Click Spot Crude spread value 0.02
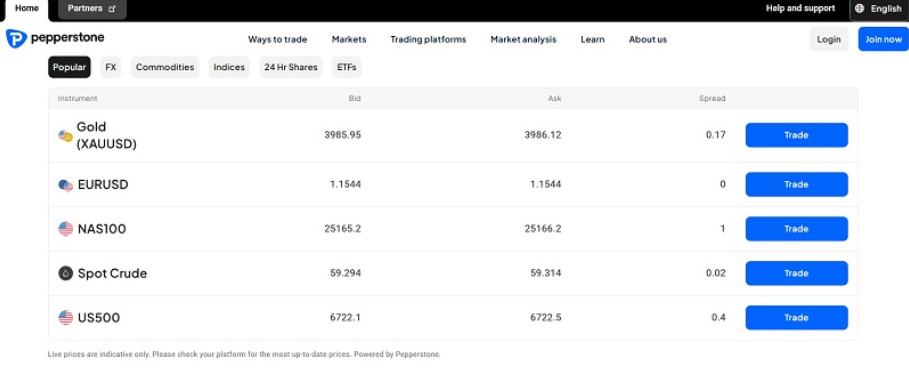This screenshot has width=909, height=389. click(x=716, y=273)
